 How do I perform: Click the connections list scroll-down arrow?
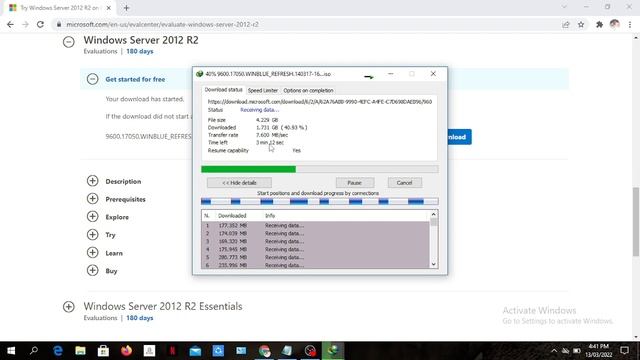pos(433,264)
